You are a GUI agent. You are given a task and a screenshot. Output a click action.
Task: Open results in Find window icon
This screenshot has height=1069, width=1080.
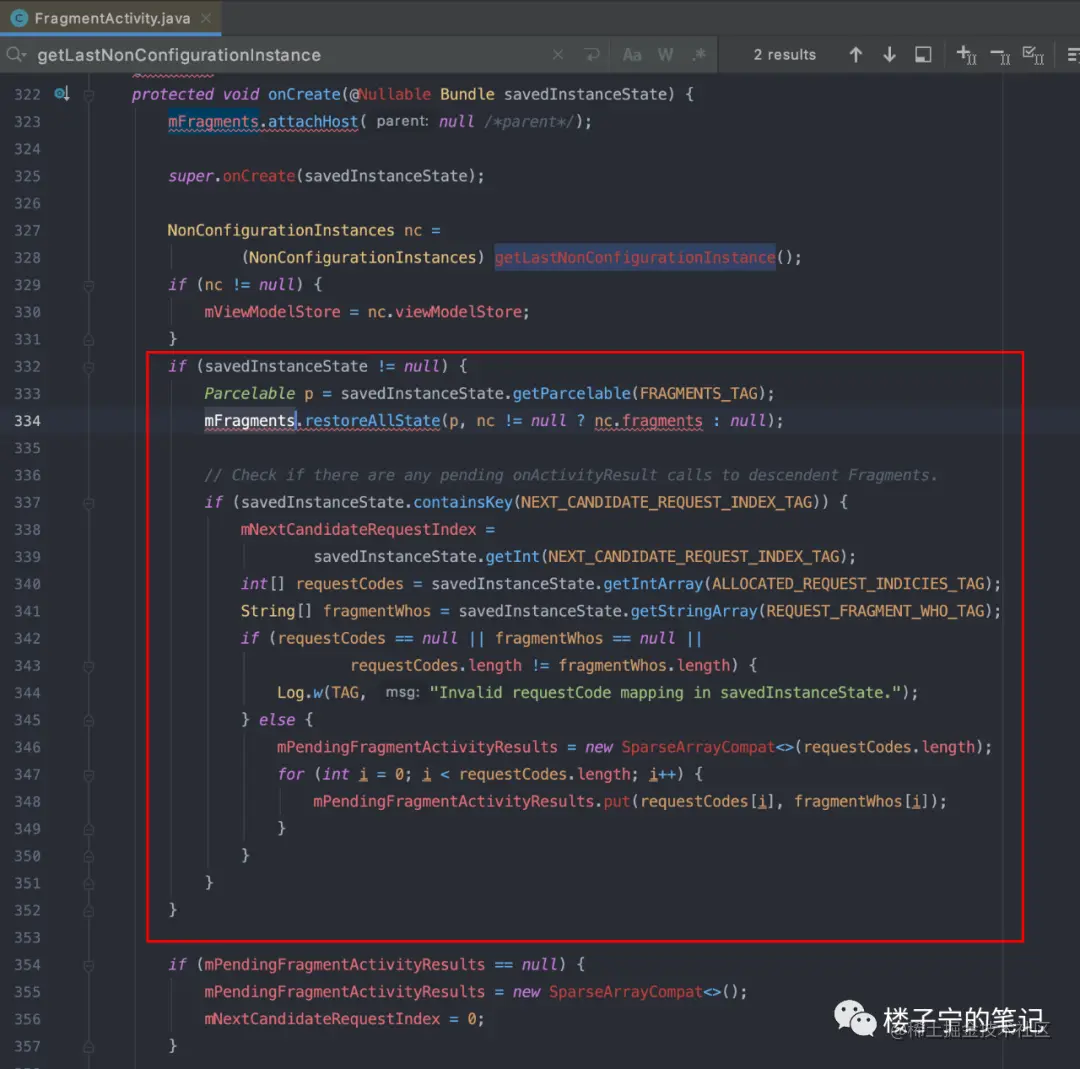coord(923,54)
